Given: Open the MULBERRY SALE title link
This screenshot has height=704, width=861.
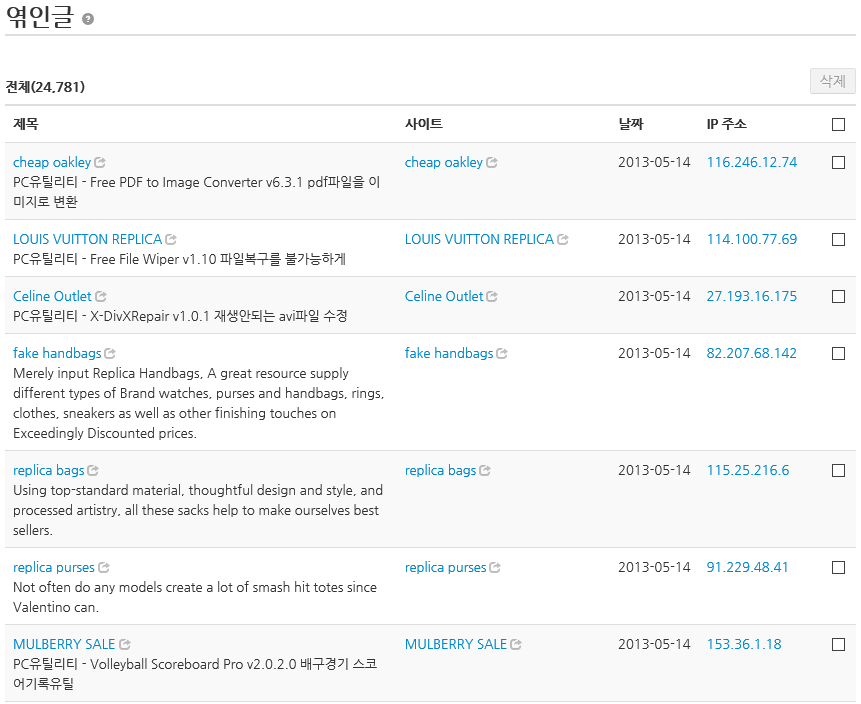Looking at the screenshot, I should click(x=64, y=645).
